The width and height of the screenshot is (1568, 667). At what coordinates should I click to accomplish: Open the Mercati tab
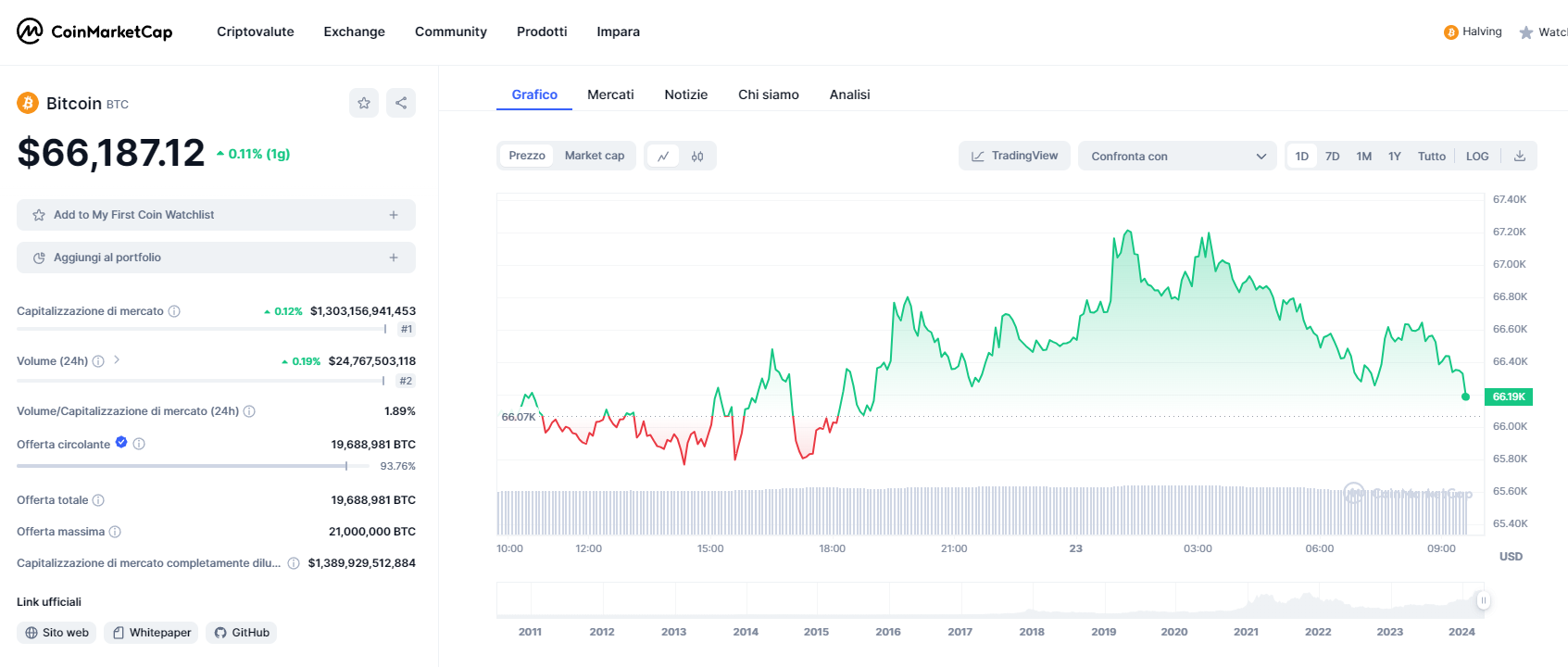pyautogui.click(x=610, y=94)
